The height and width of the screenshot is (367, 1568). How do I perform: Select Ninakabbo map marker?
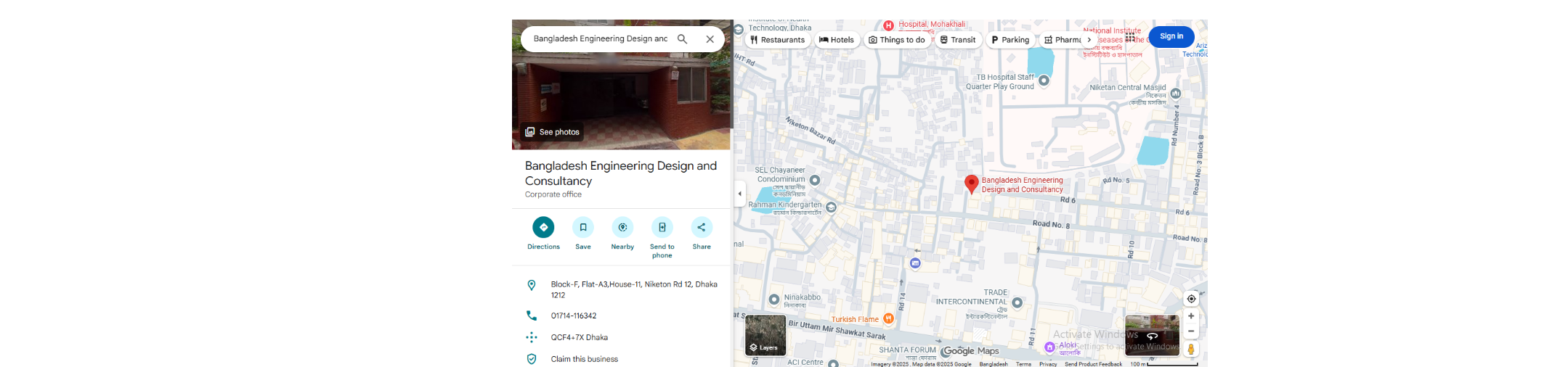coord(774,299)
